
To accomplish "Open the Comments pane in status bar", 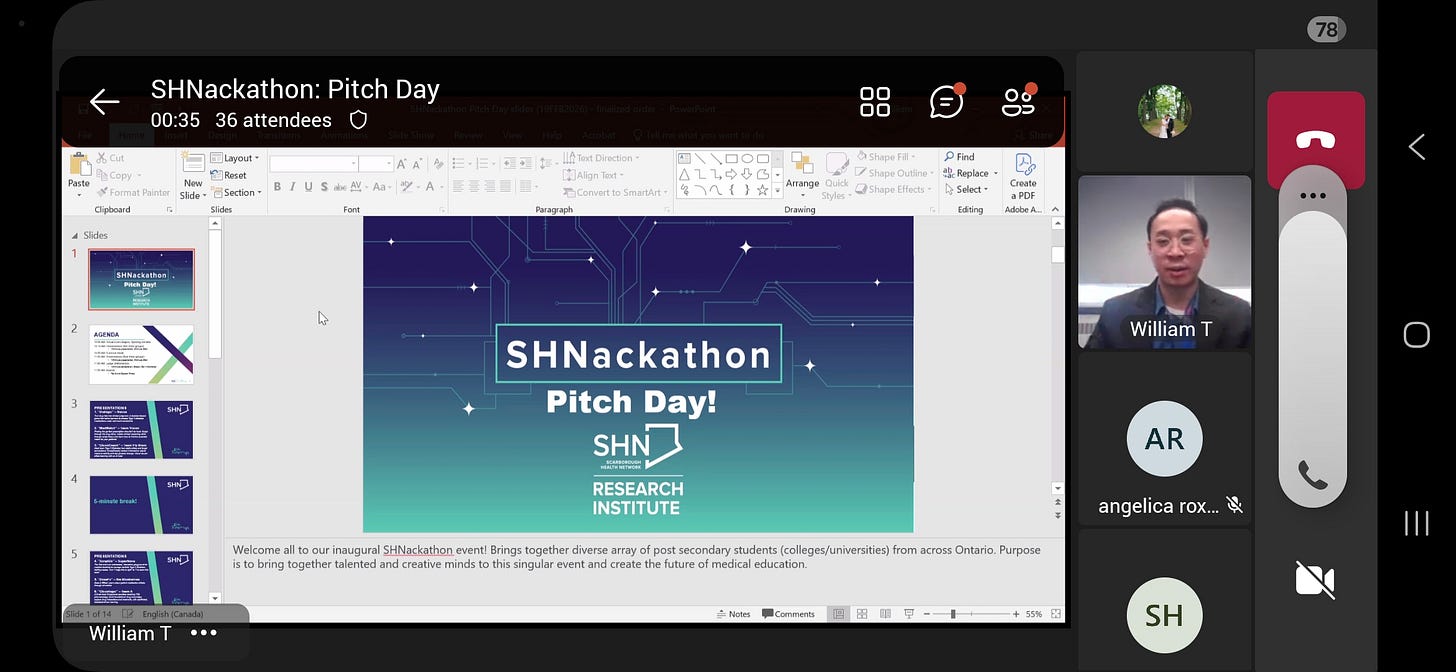I will pos(789,614).
